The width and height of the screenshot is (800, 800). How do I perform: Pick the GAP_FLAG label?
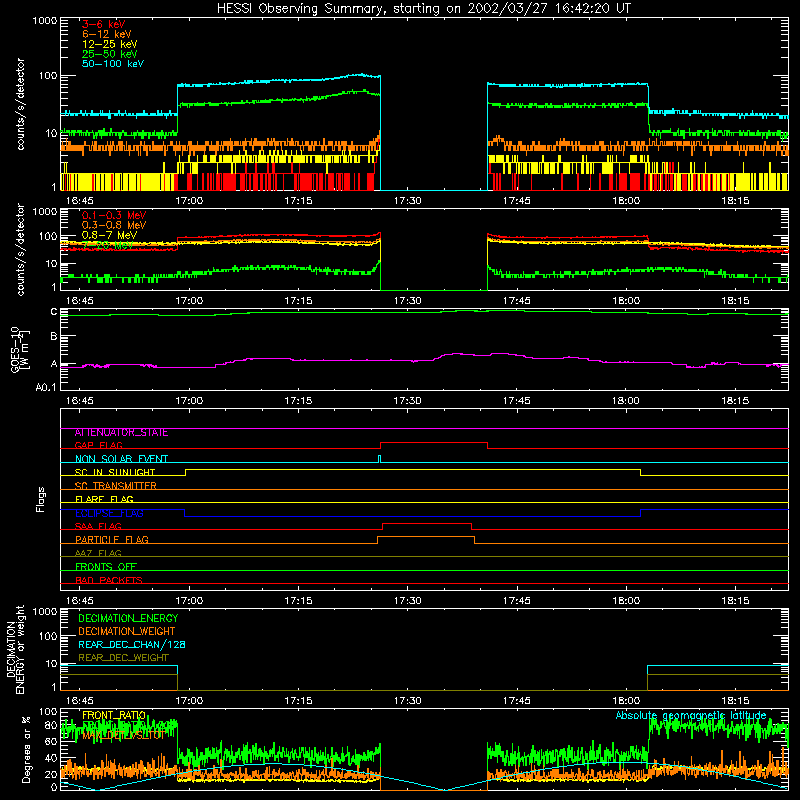pyautogui.click(x=98, y=445)
